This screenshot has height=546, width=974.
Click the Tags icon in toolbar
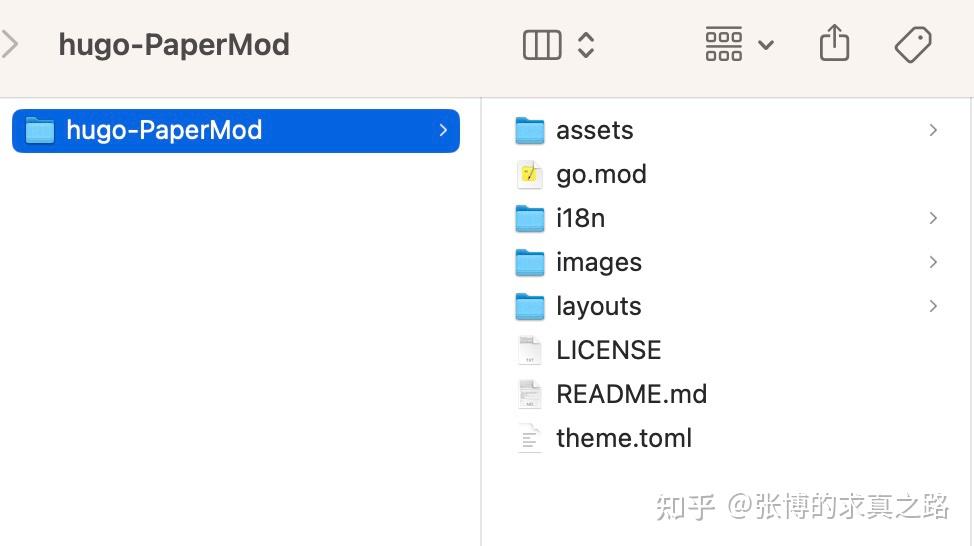[912, 45]
